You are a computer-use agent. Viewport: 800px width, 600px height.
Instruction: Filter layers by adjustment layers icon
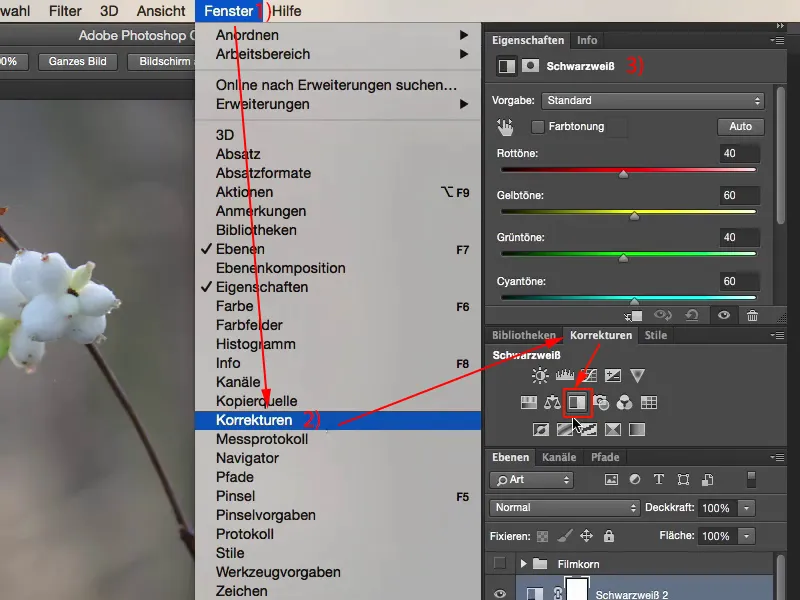(x=635, y=480)
